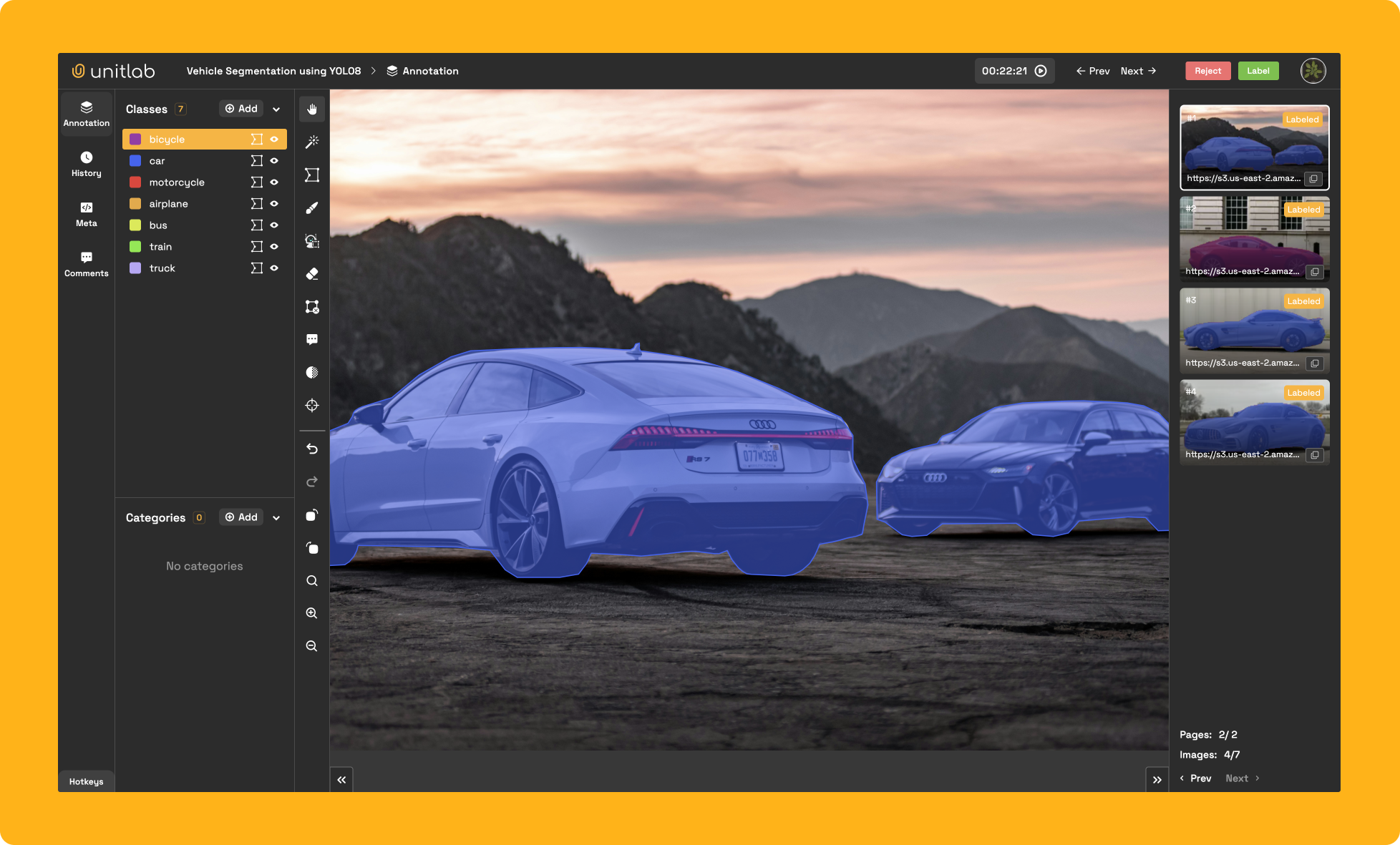The width and height of the screenshot is (1400, 845).
Task: Click the zoom out magnifier
Action: [x=312, y=646]
